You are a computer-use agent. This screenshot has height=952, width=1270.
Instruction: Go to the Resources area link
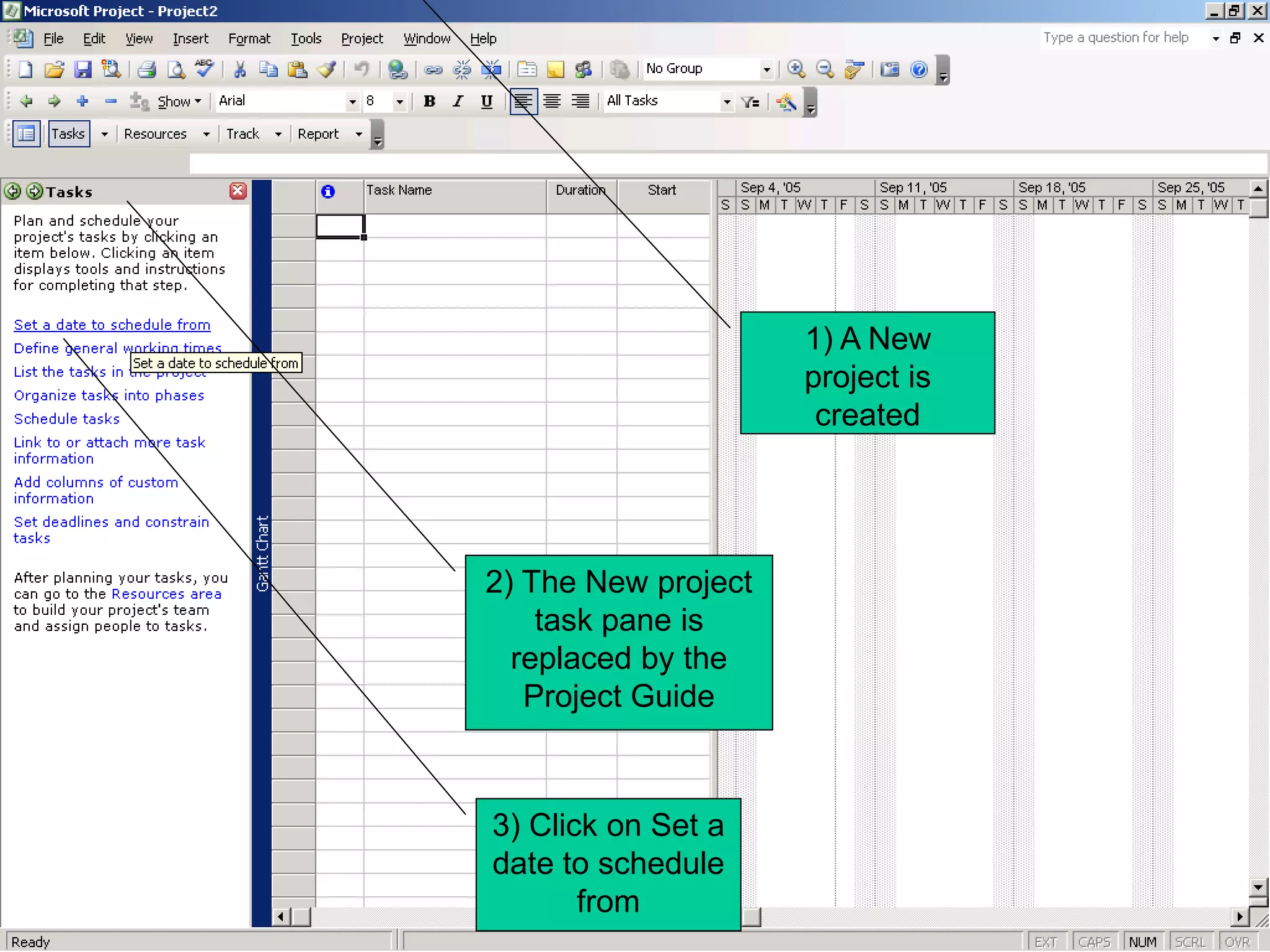point(166,594)
